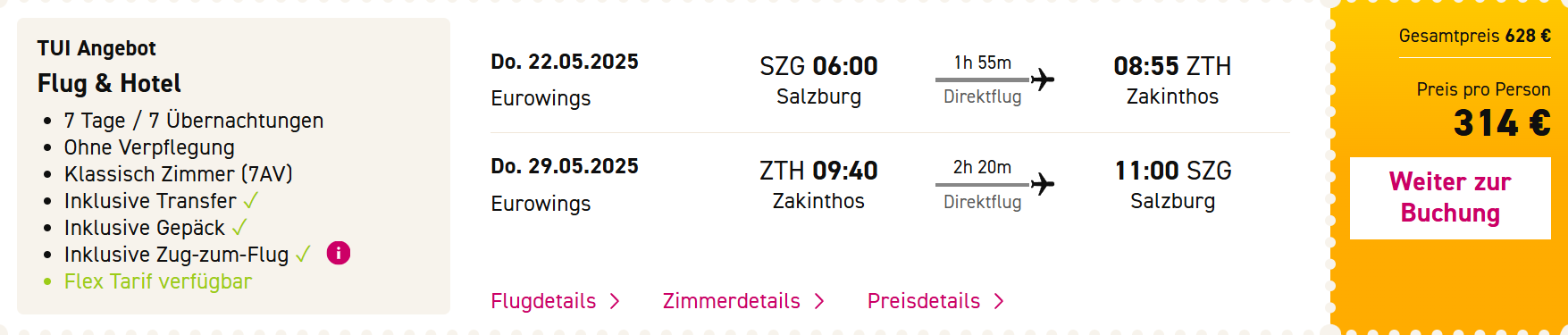Viewport: 1568px width, 335px height.
Task: Click Weiter zur Buchung button
Action: pyautogui.click(x=1450, y=198)
